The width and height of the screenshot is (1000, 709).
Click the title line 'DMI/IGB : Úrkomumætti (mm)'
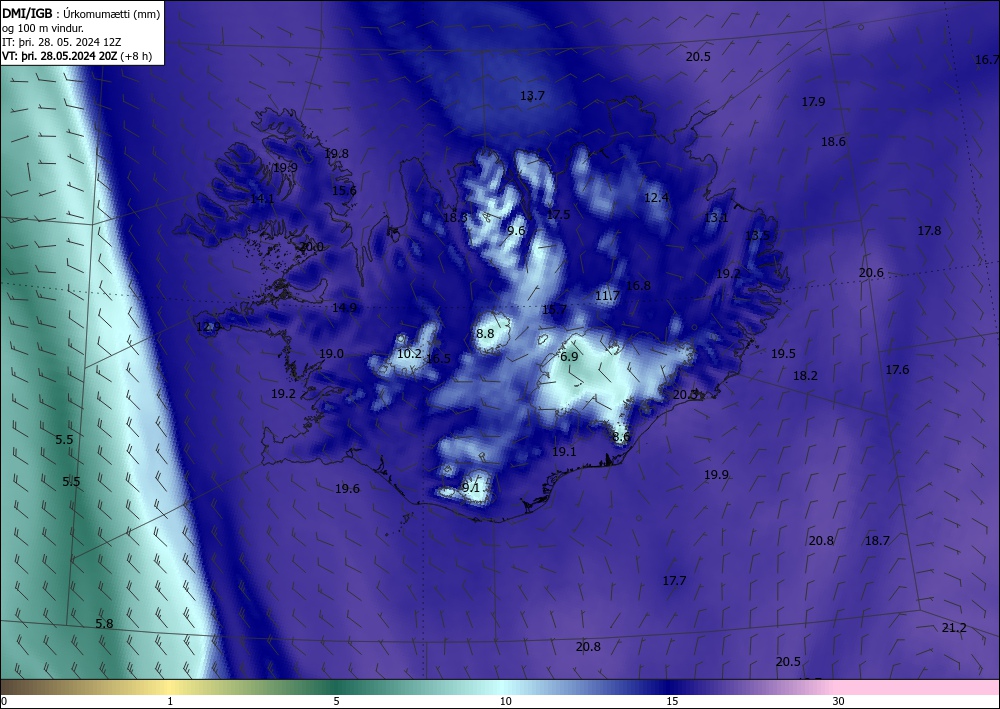[x=81, y=13]
